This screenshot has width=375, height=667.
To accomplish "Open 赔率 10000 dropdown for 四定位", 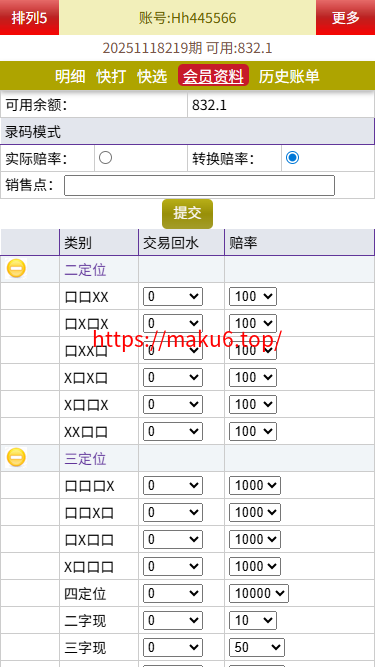I will (x=259, y=593).
